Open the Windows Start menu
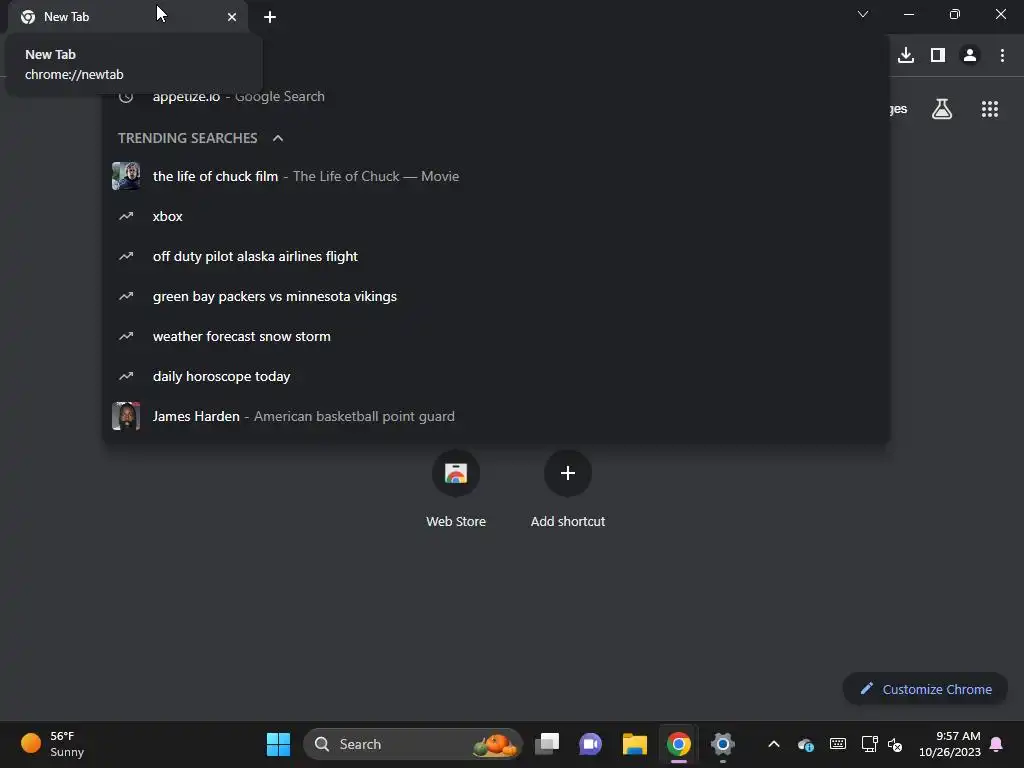The width and height of the screenshot is (1024, 768). (x=278, y=744)
